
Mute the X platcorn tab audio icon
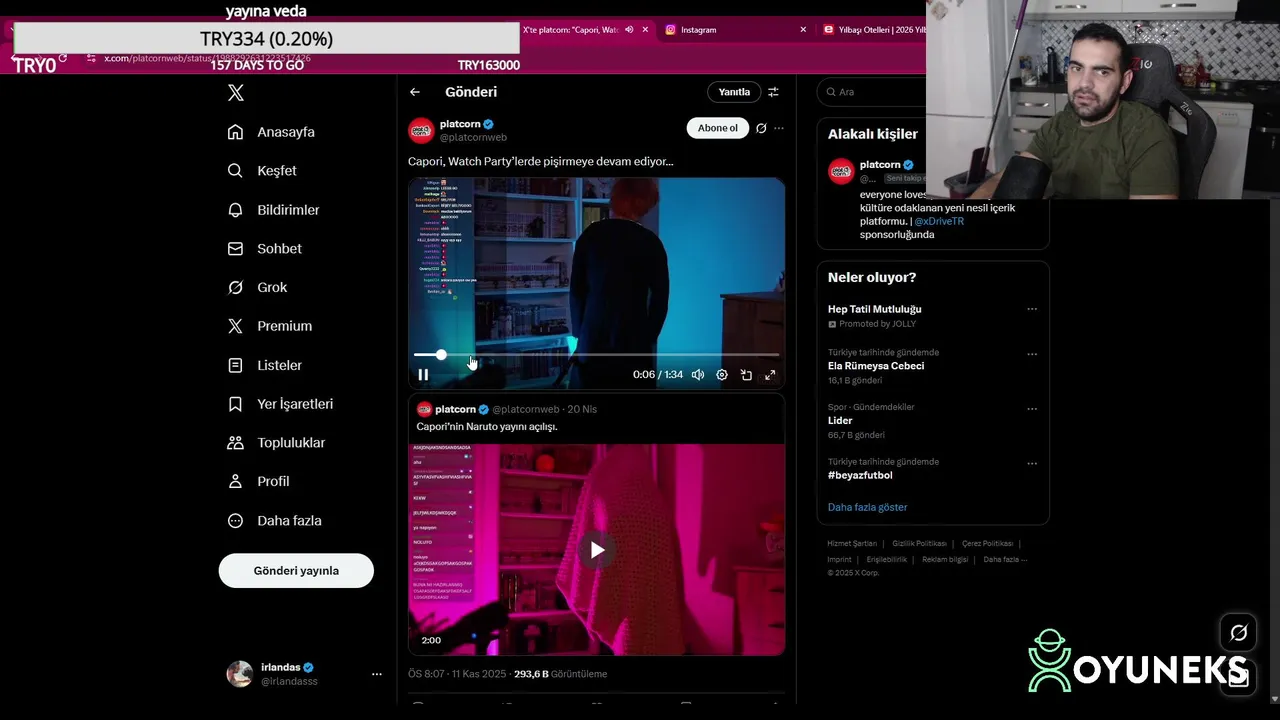point(629,30)
